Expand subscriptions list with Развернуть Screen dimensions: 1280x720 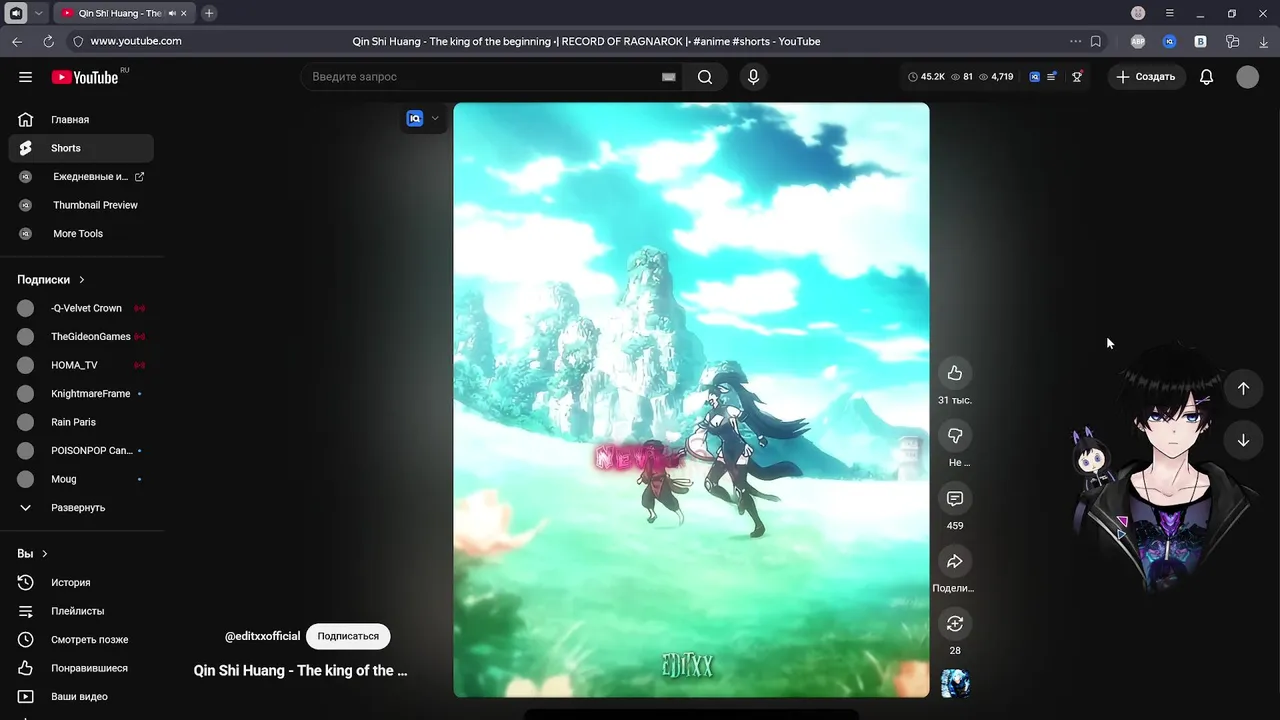(80, 508)
